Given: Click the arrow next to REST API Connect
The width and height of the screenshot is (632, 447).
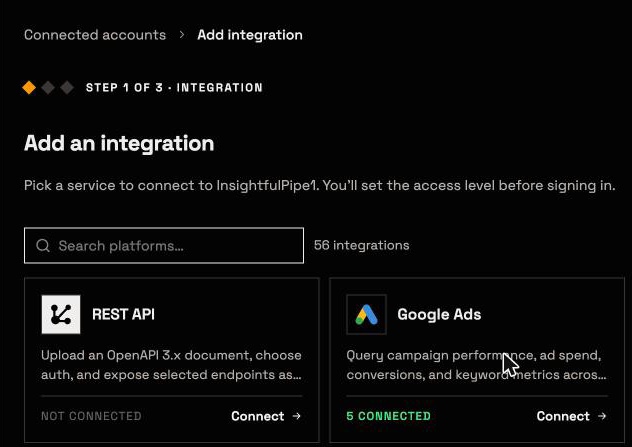Looking at the screenshot, I should click(x=297, y=416).
